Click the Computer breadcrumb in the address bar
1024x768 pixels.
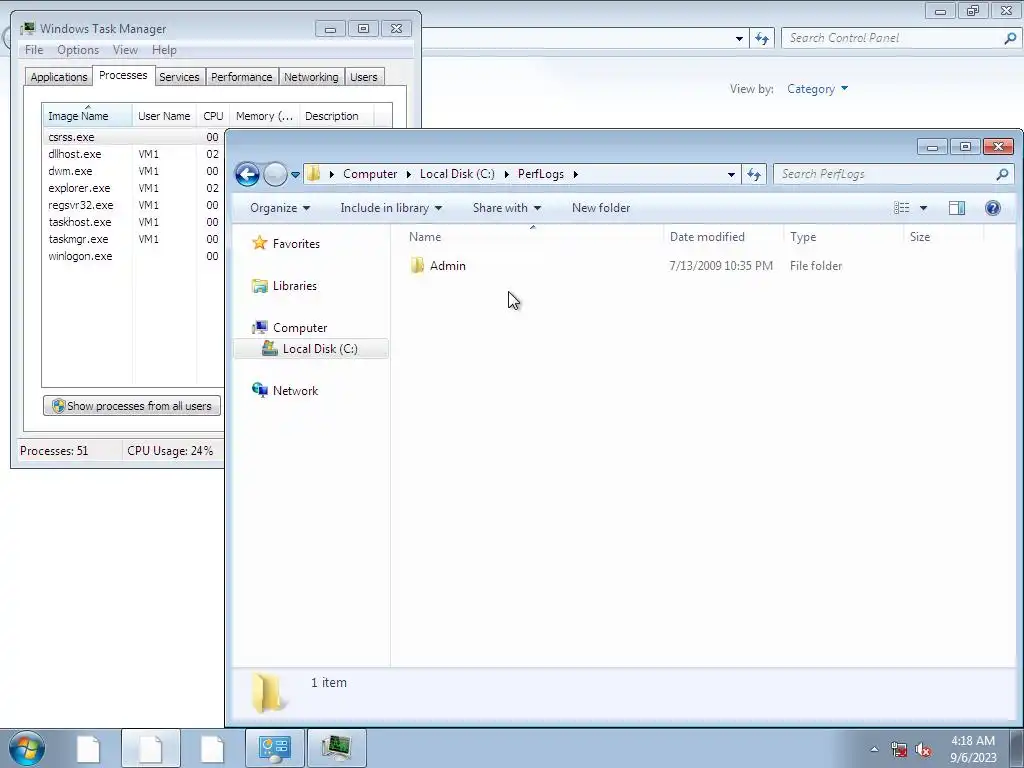point(370,174)
